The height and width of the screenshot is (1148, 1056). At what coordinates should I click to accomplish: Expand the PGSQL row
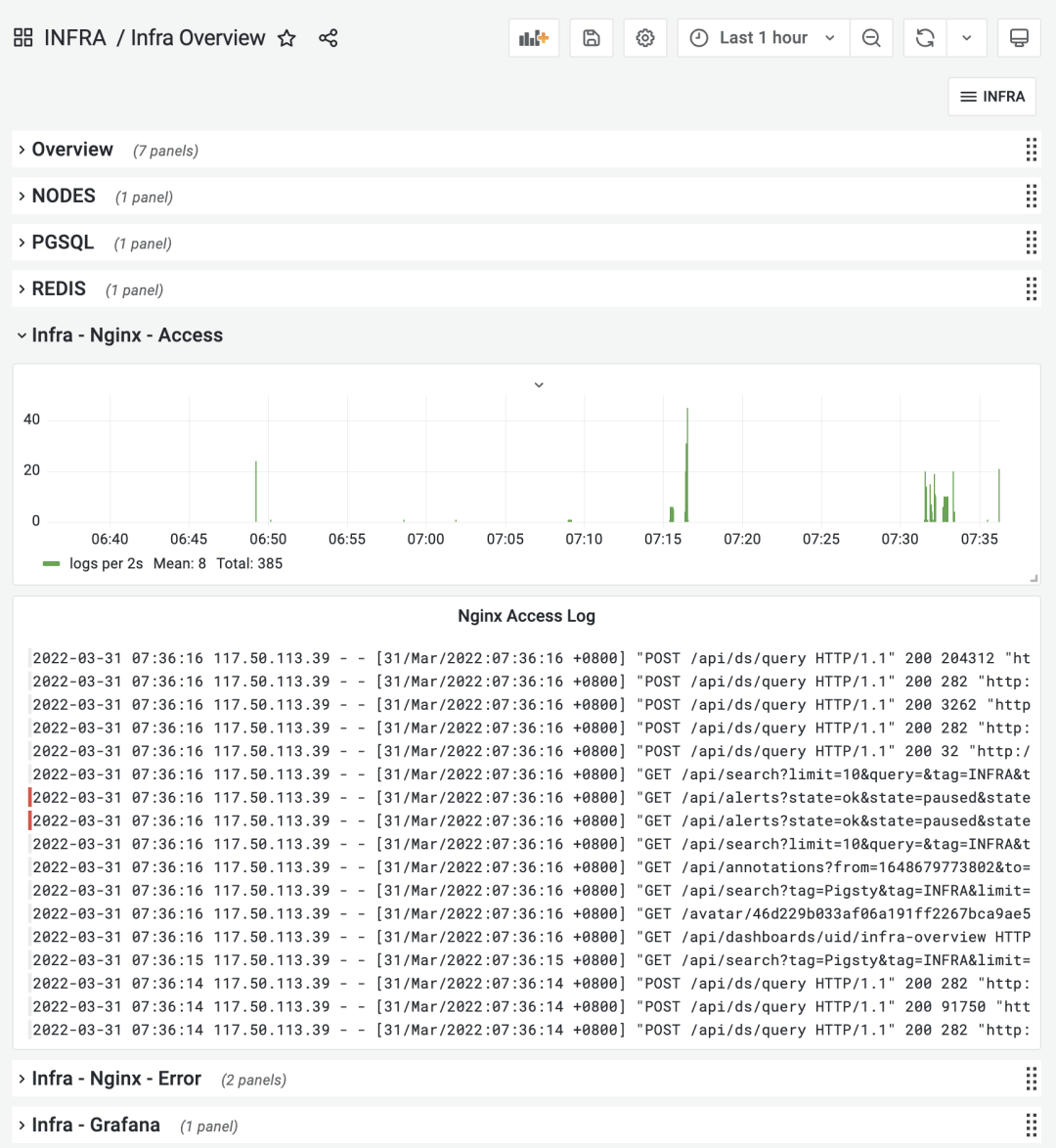point(63,243)
